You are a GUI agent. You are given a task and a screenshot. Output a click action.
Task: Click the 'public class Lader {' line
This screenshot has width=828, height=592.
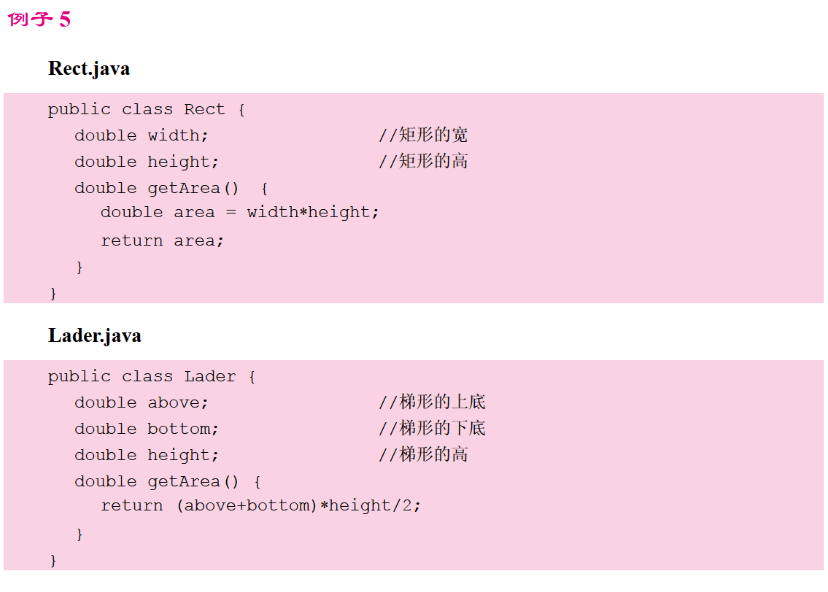(x=151, y=377)
